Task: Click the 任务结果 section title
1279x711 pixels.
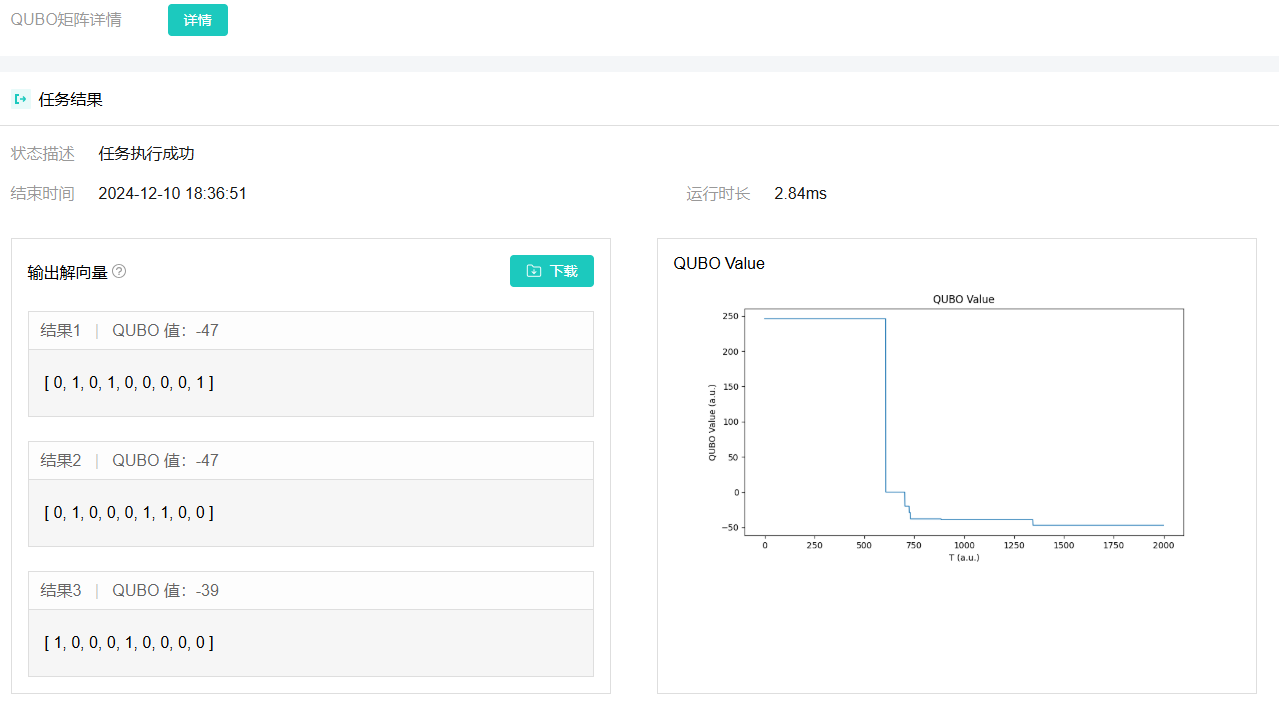Action: [70, 100]
